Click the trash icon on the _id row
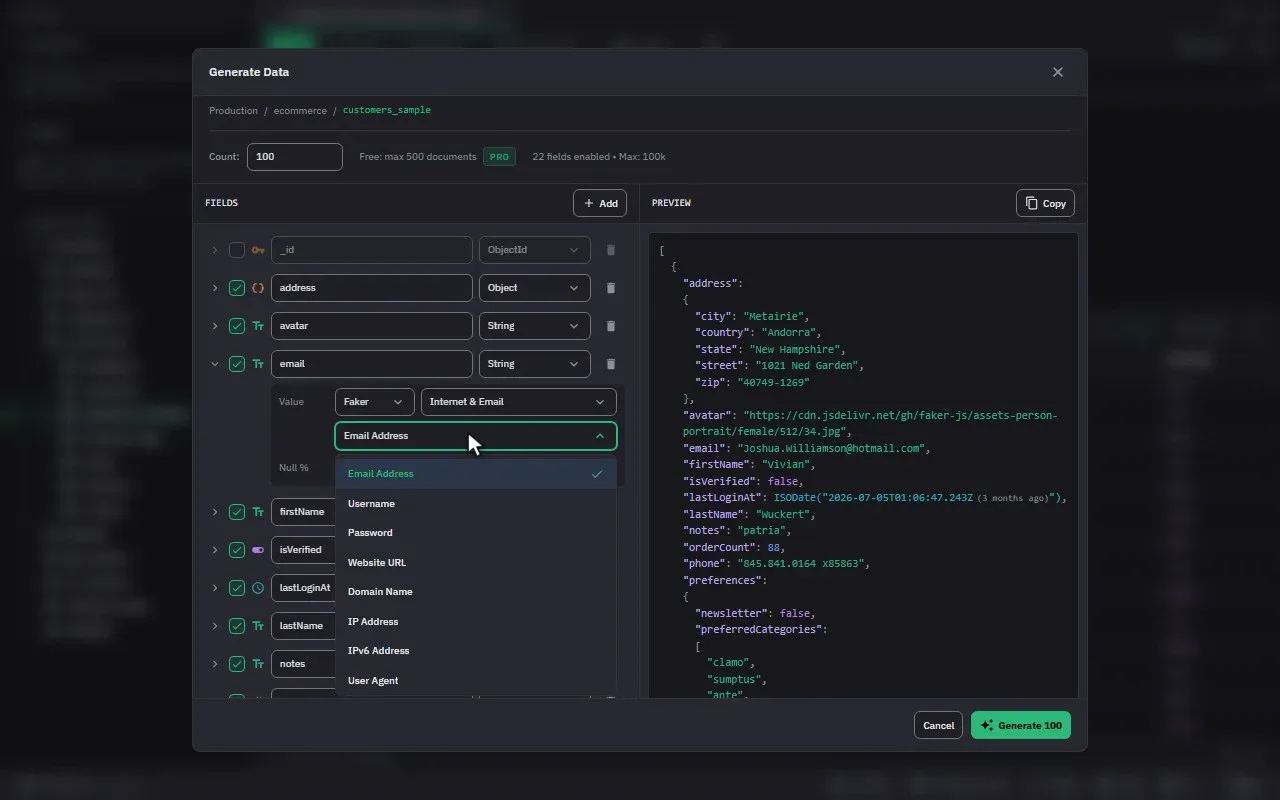1280x800 pixels. 611,250
